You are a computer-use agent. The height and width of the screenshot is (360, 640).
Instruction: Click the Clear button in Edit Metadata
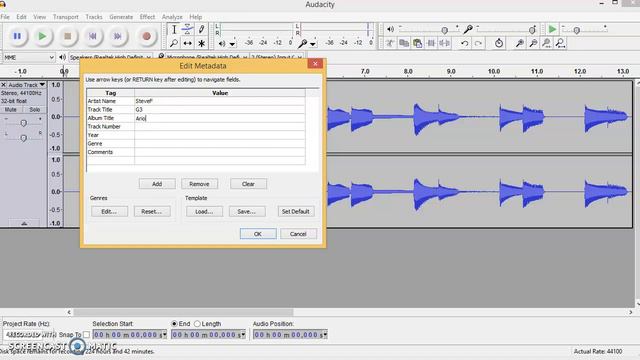pyautogui.click(x=248, y=184)
